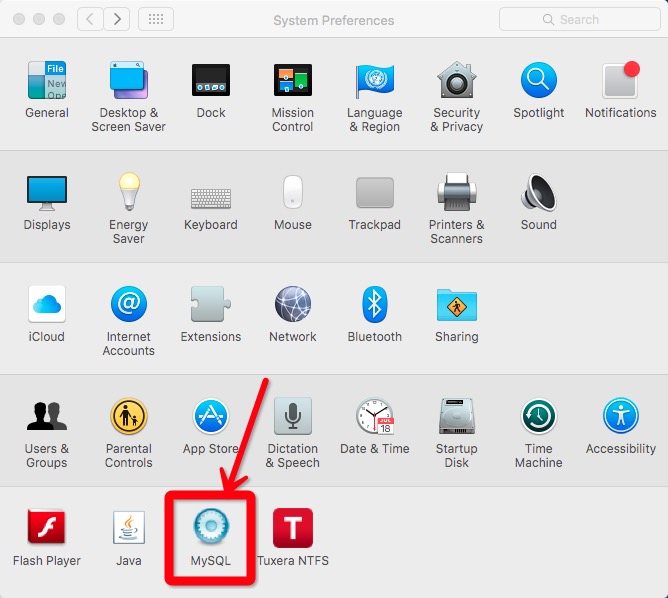Screen dimensions: 668x598
Task: Click the window zoom button
Action: click(59, 19)
